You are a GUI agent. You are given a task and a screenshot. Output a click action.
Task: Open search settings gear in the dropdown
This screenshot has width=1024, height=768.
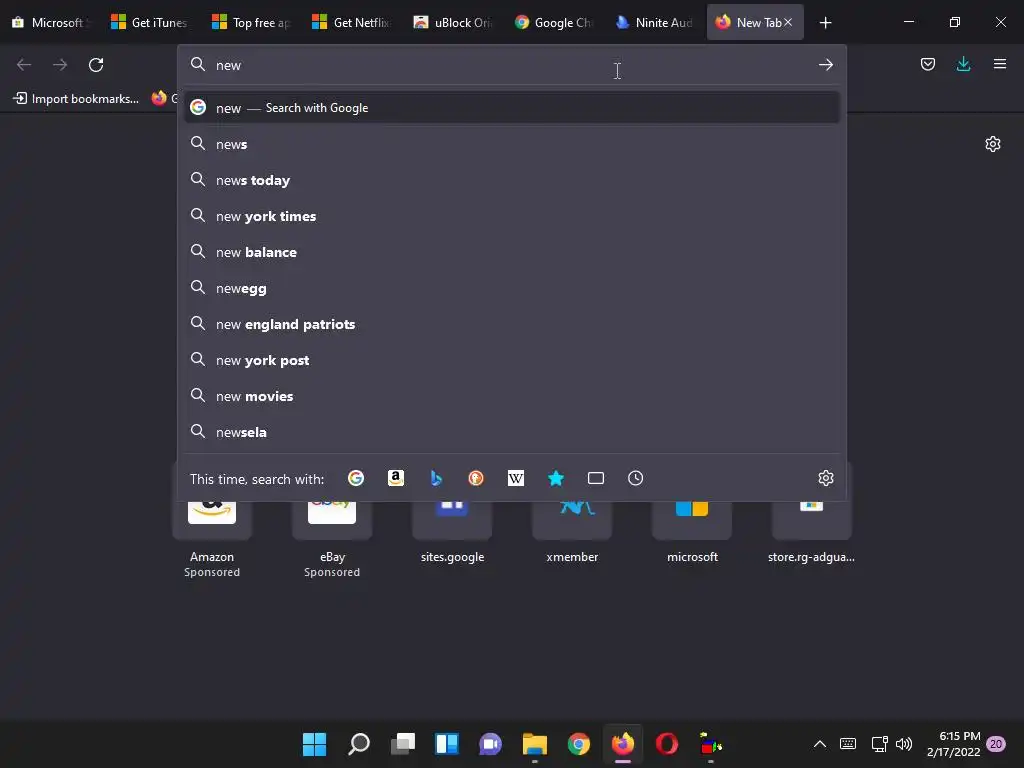[x=825, y=478]
